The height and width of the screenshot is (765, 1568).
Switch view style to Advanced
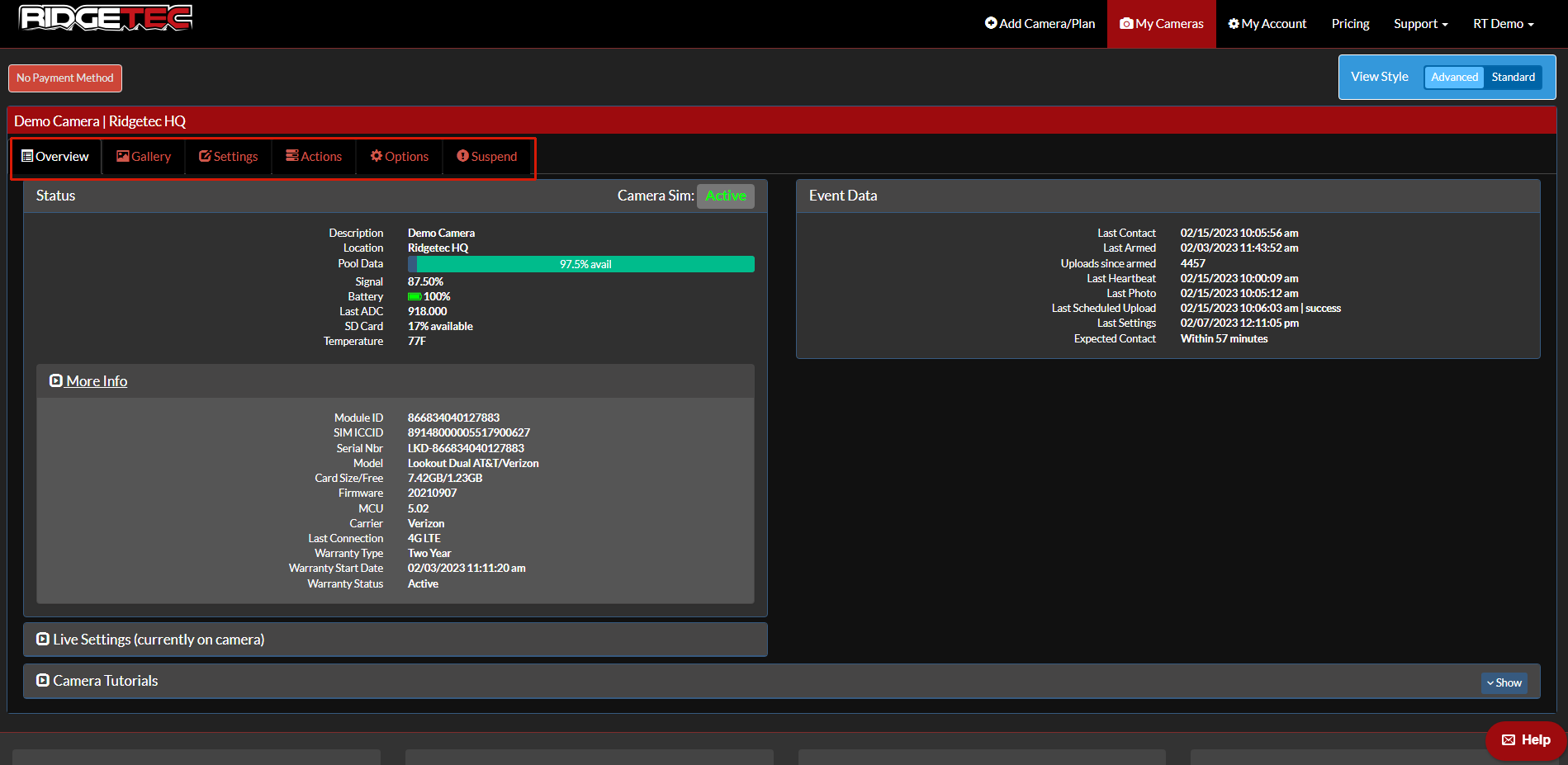1454,78
